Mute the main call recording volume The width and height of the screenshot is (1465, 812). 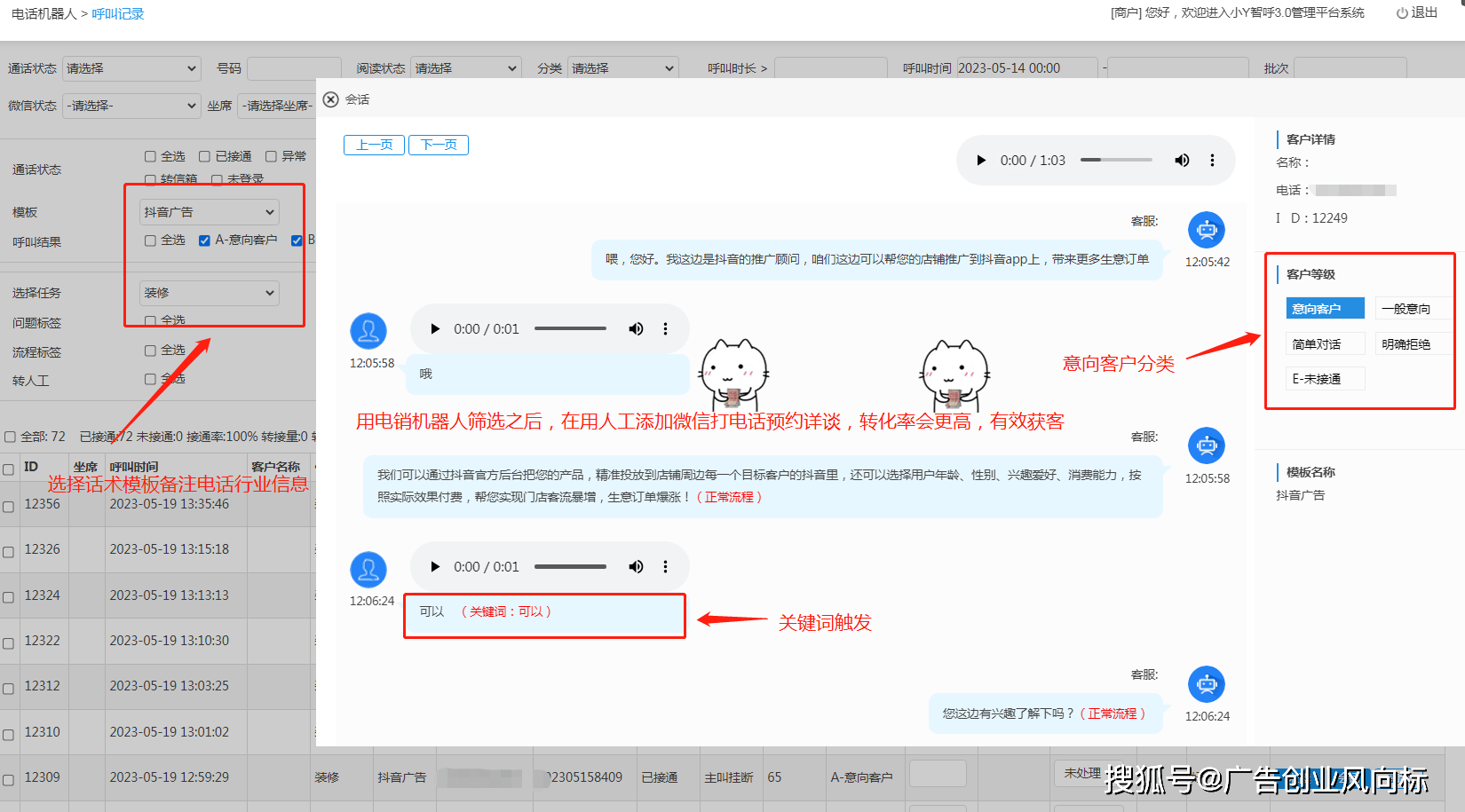pos(1182,161)
